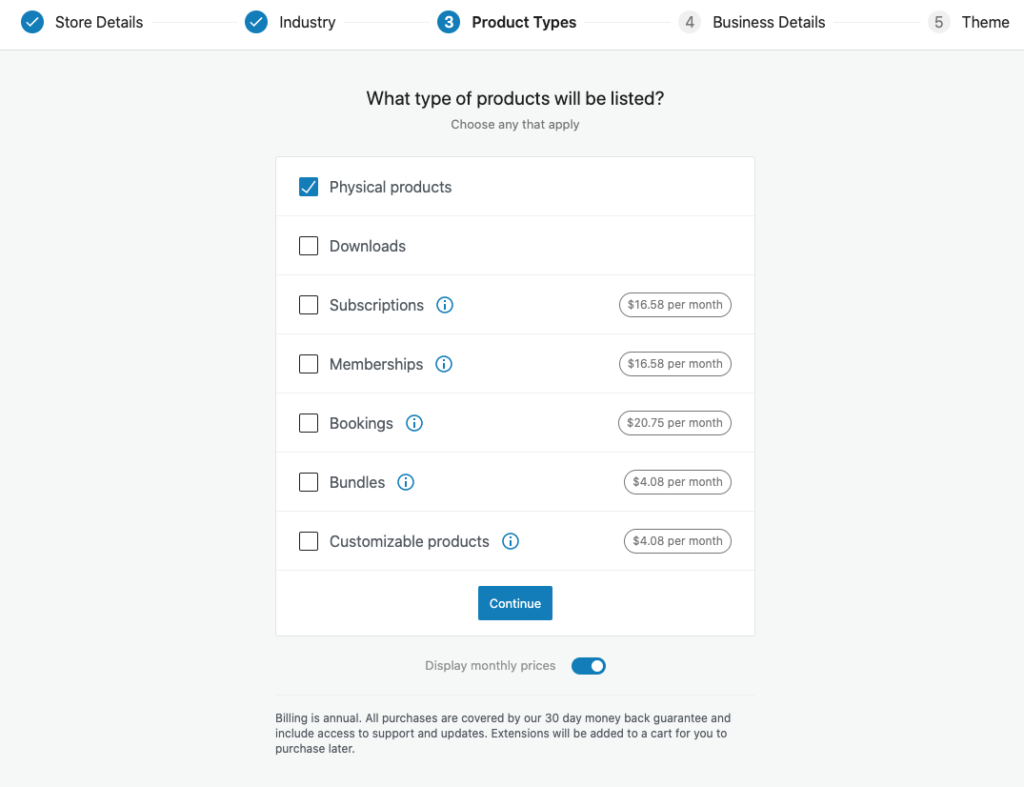Click the step 3 number icon

449,22
